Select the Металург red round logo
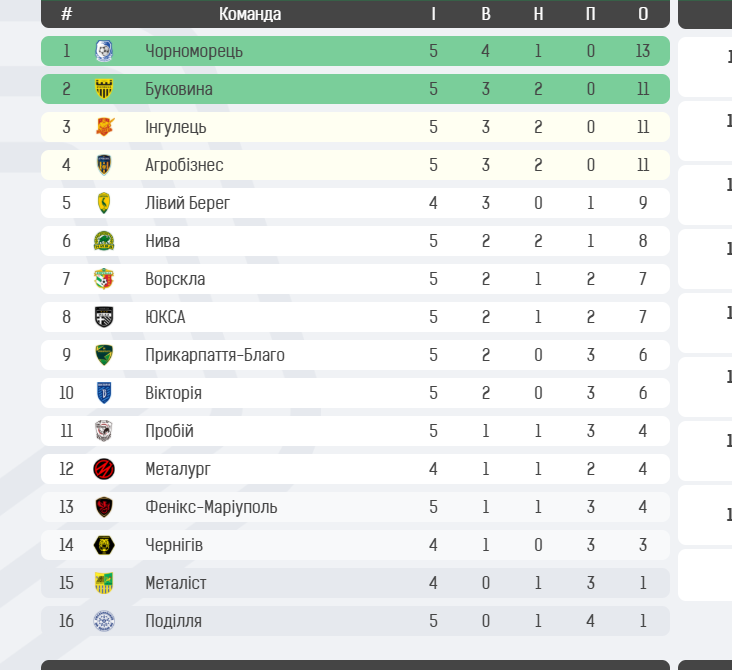 (104, 469)
